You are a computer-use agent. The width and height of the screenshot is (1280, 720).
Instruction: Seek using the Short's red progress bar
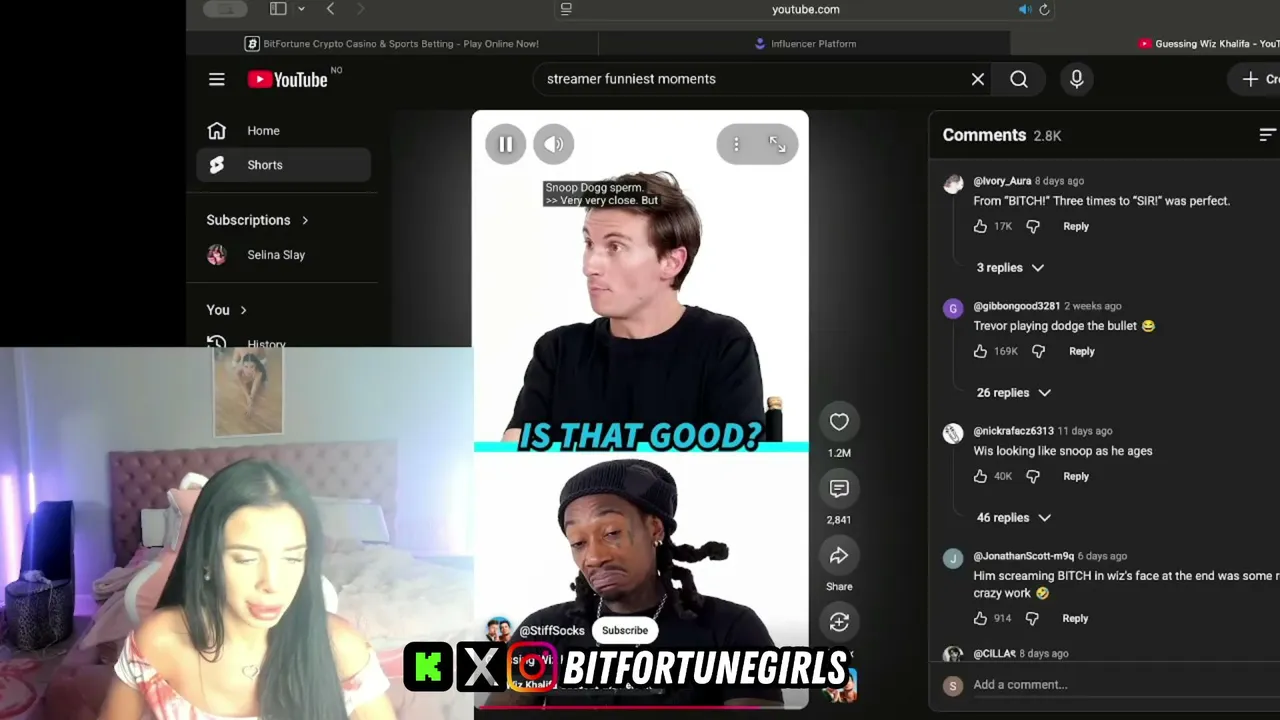pyautogui.click(x=640, y=707)
